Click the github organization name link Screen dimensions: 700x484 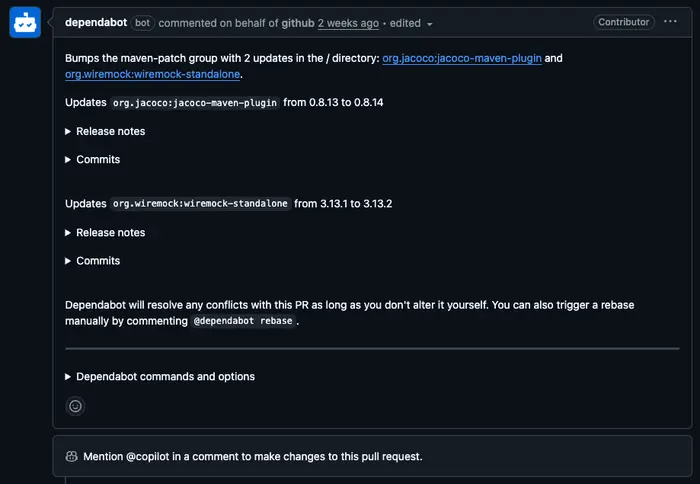pyautogui.click(x=300, y=23)
